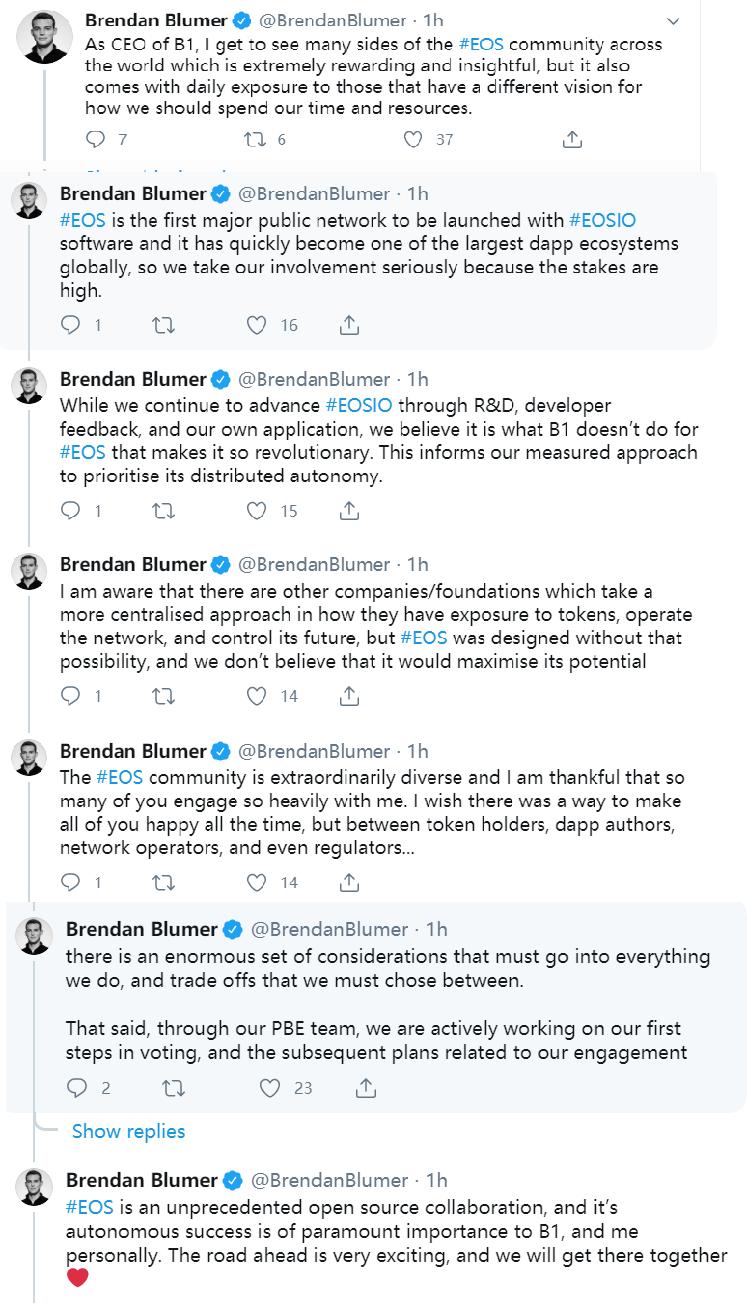Reply to the tweet with 7 replies
The image size is (747, 1304).
click(x=96, y=140)
